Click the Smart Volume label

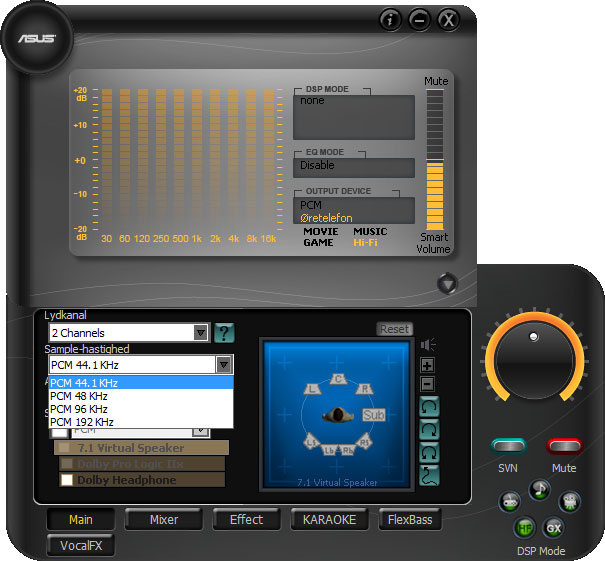[x=433, y=243]
